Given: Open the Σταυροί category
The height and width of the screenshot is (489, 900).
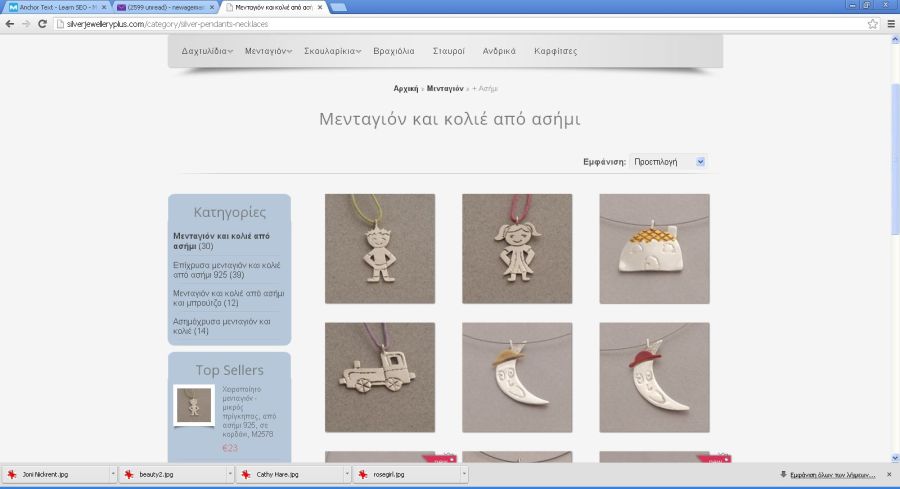Looking at the screenshot, I should click(448, 51).
